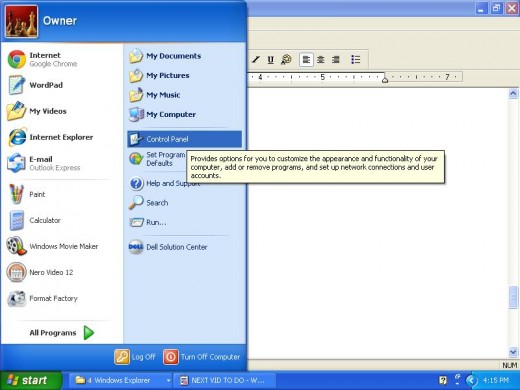520x390 pixels.
Task: Toggle underline formatting in WordPad toolbar
Action: tap(271, 60)
